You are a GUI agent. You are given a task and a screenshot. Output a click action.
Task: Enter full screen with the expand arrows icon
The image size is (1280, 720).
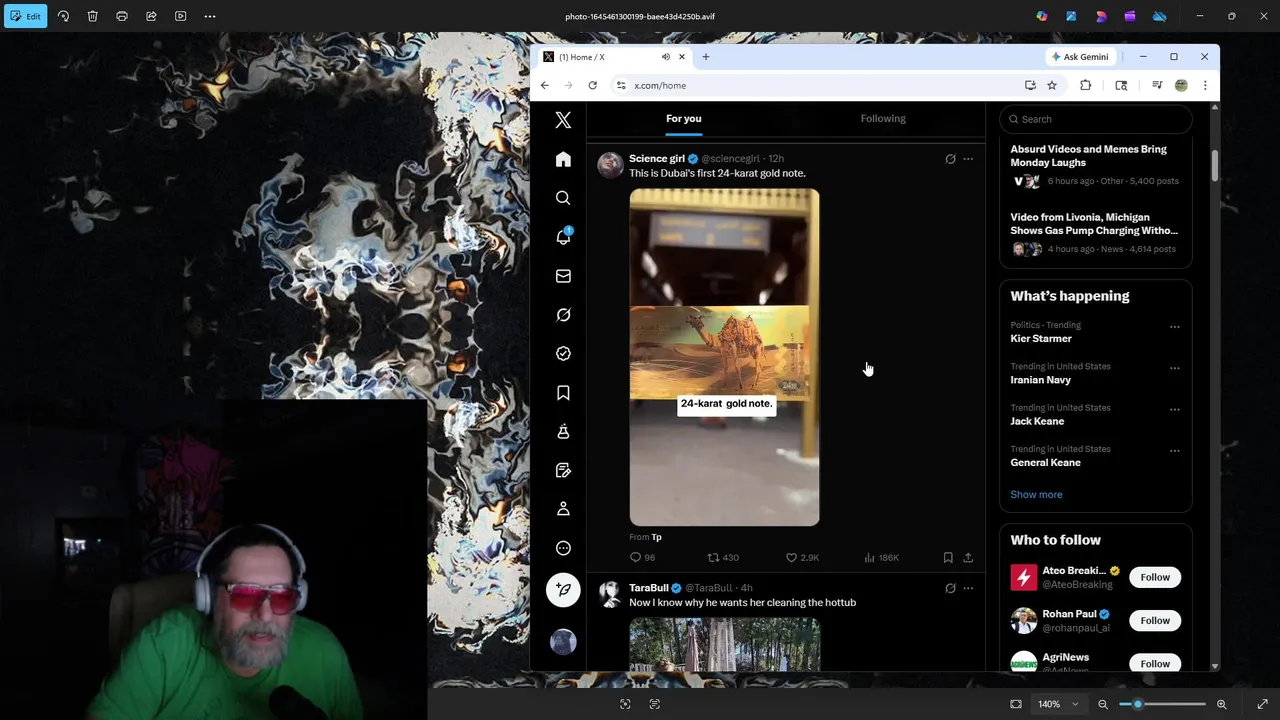(x=1262, y=704)
